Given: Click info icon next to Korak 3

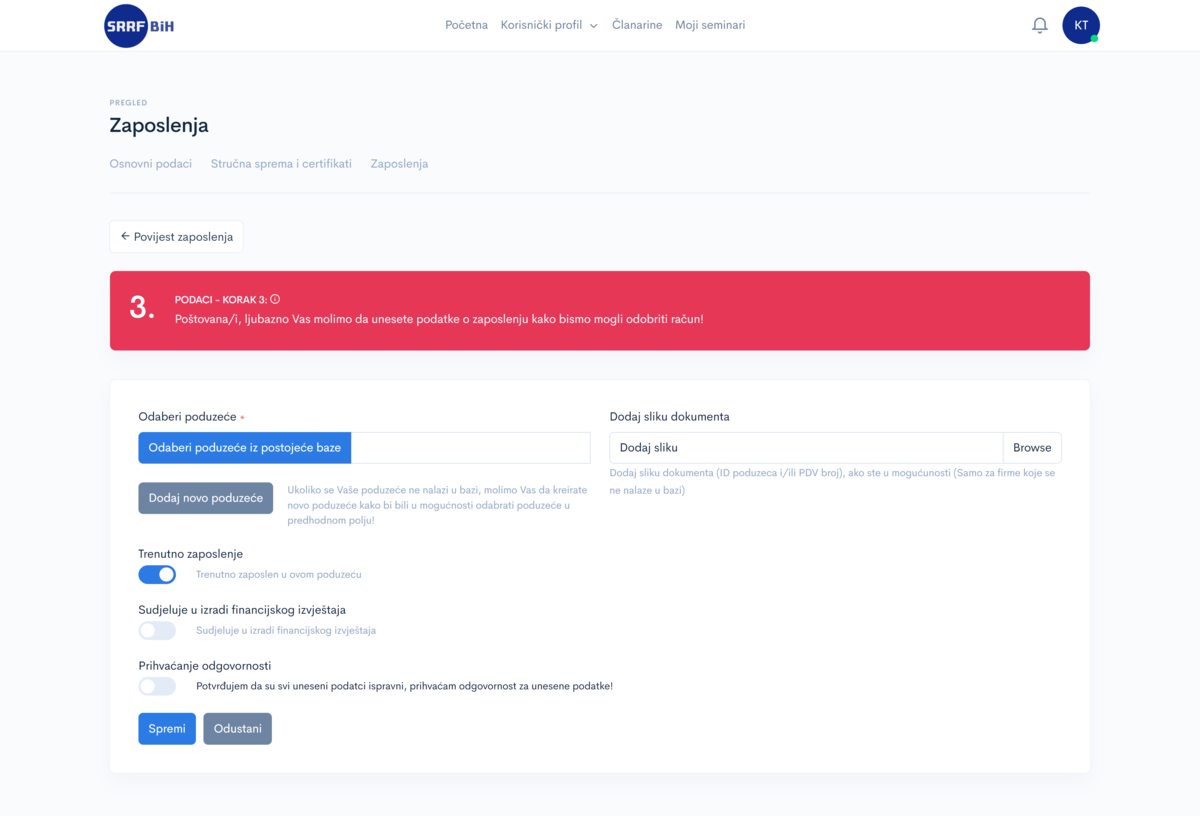Looking at the screenshot, I should tap(275, 299).
